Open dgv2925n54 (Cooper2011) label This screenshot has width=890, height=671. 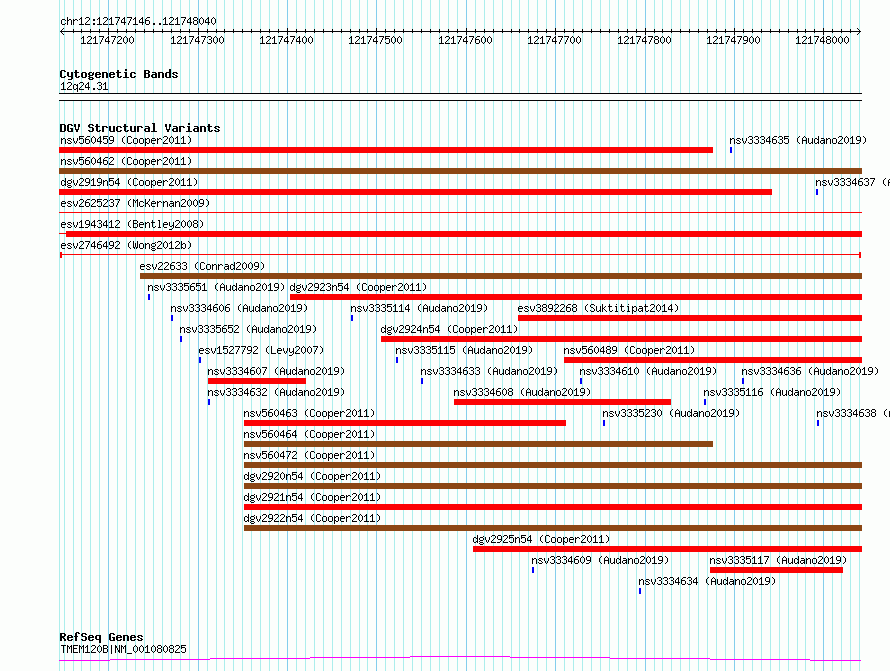(x=541, y=539)
